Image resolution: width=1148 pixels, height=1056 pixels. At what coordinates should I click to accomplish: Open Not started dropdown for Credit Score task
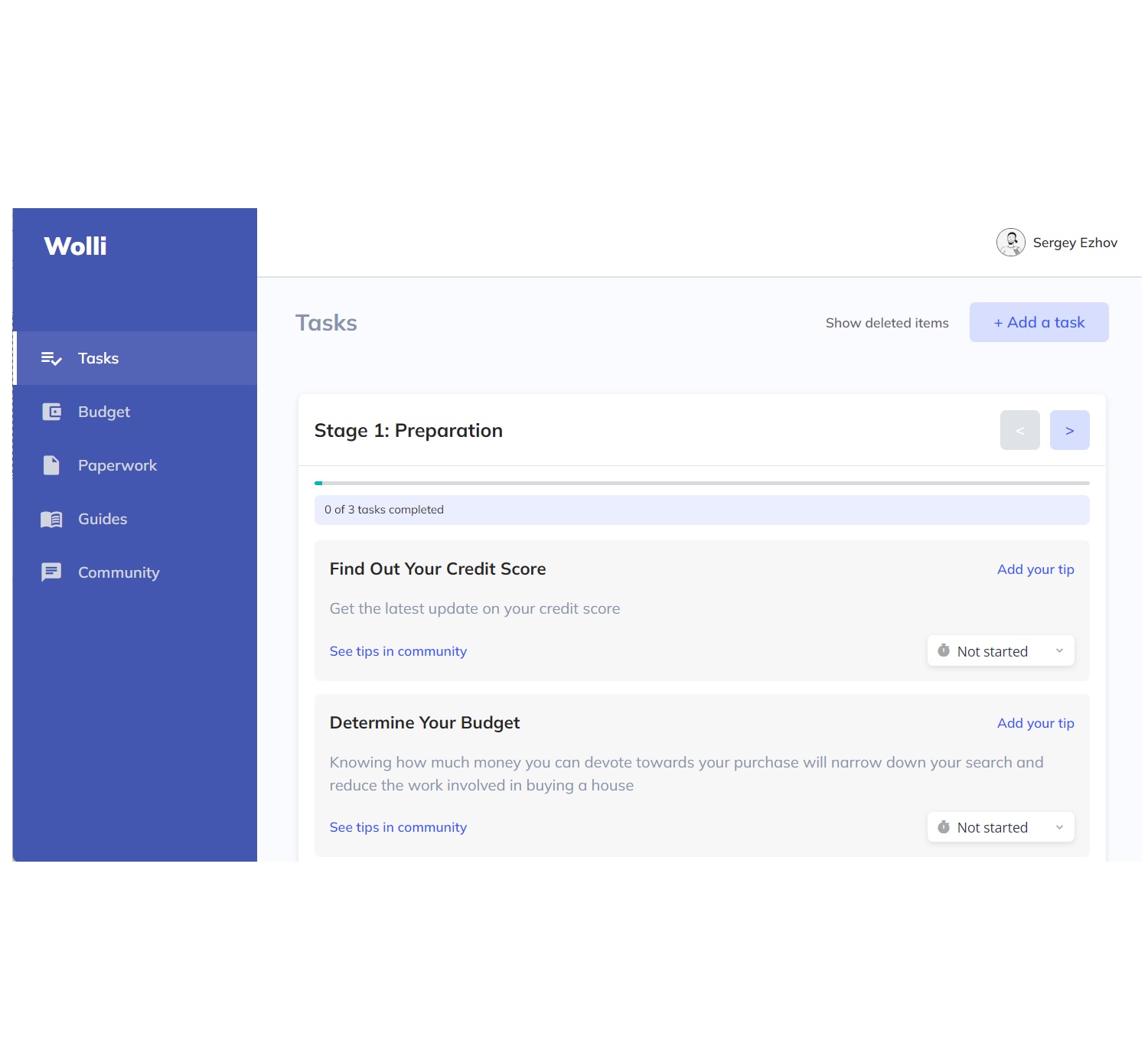pos(1000,651)
